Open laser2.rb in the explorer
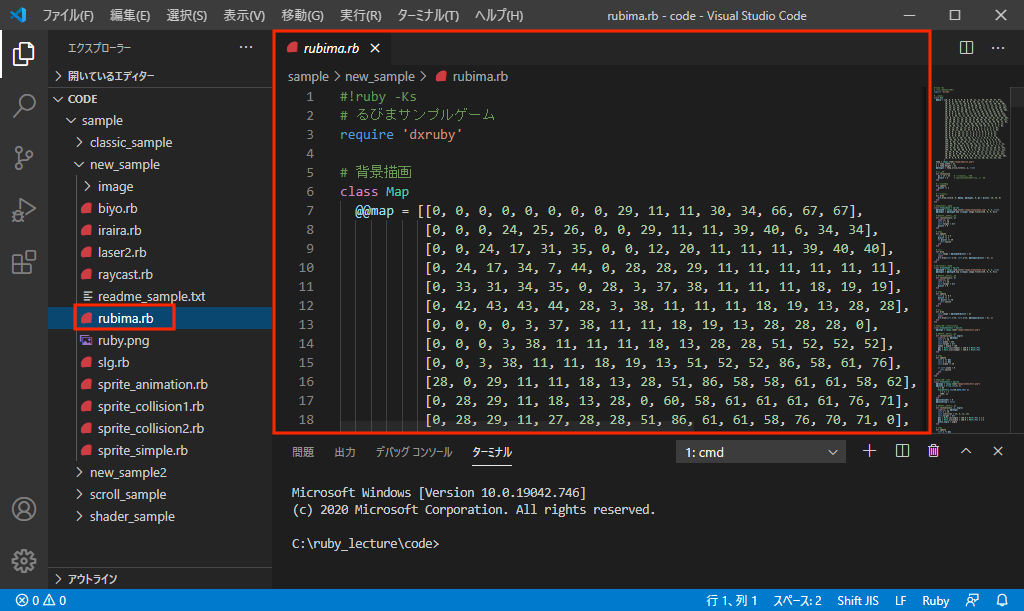This screenshot has width=1024, height=611. 160,253
